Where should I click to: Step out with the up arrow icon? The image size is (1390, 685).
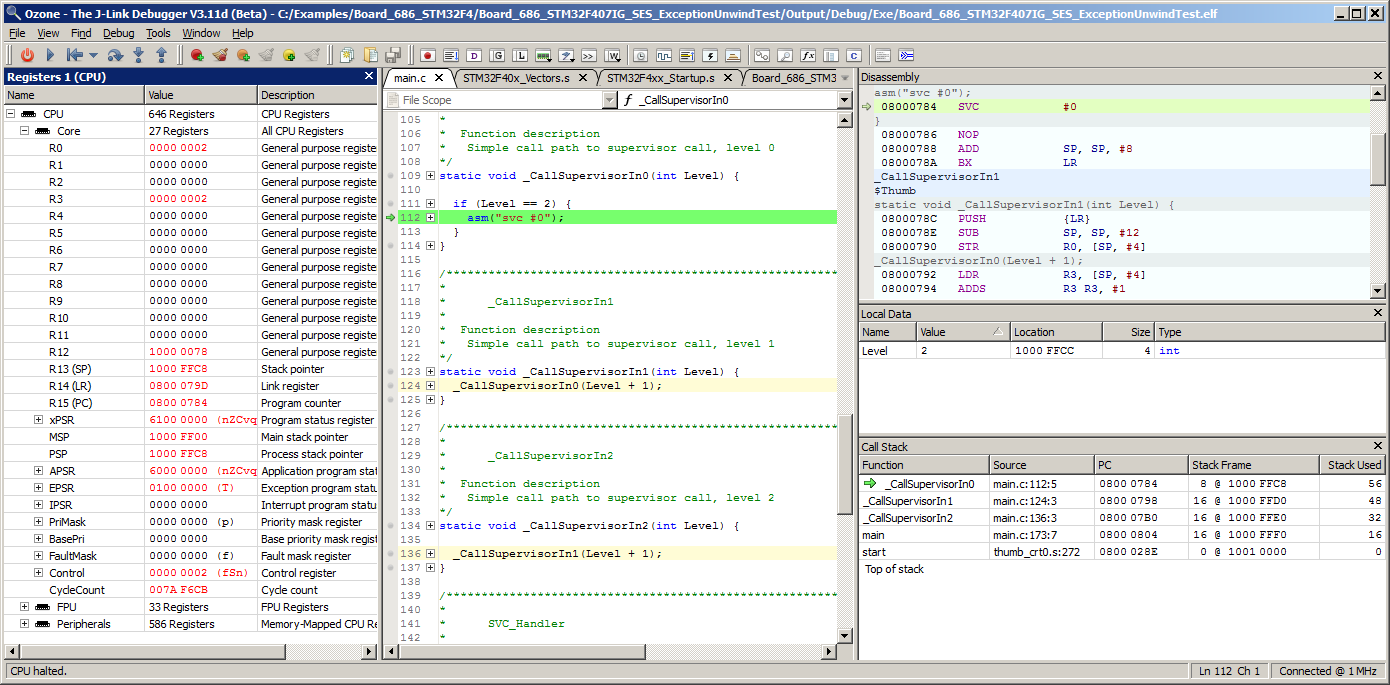(x=161, y=55)
